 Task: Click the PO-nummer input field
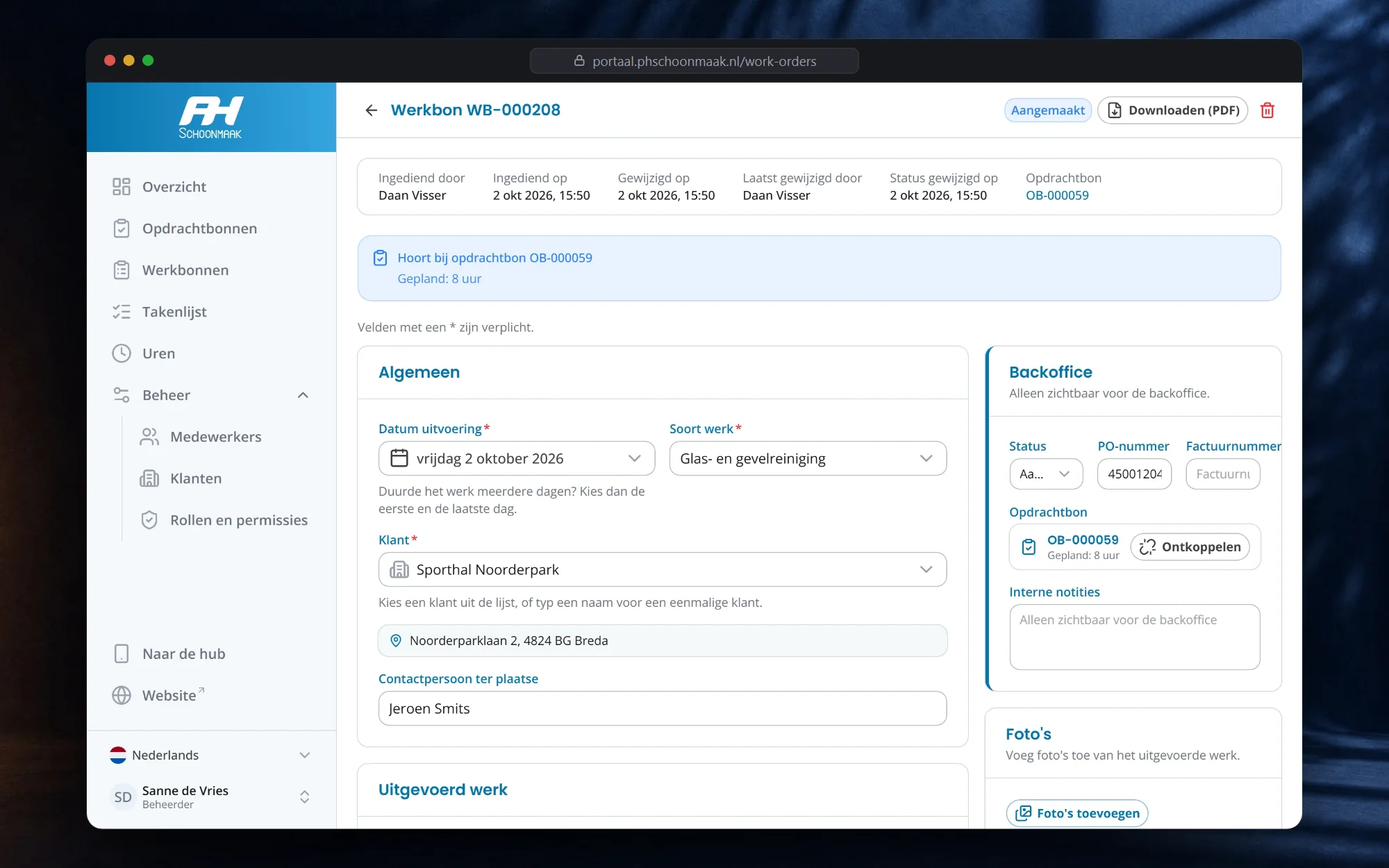coord(1134,474)
